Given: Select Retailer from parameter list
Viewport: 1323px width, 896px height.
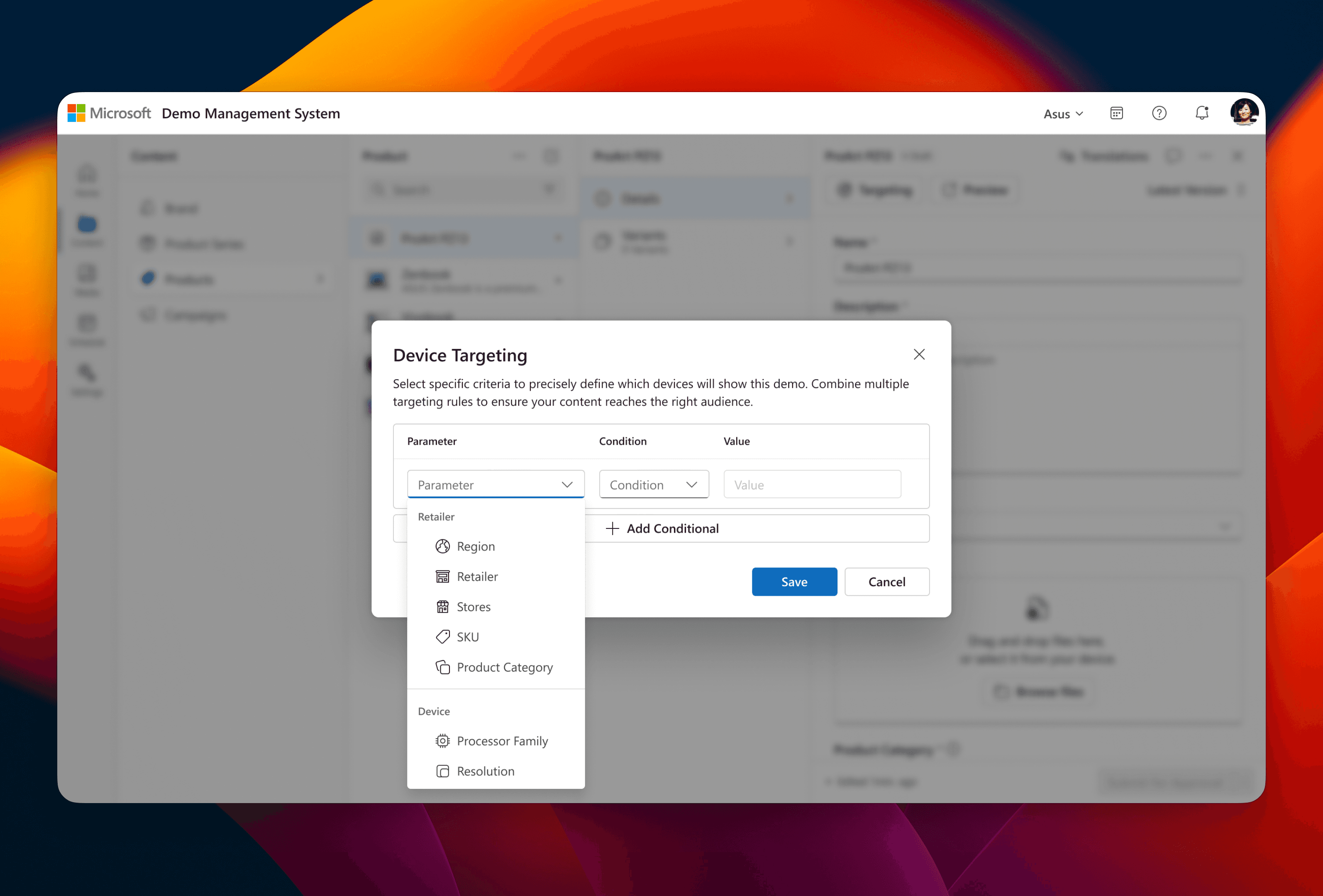Looking at the screenshot, I should (477, 576).
